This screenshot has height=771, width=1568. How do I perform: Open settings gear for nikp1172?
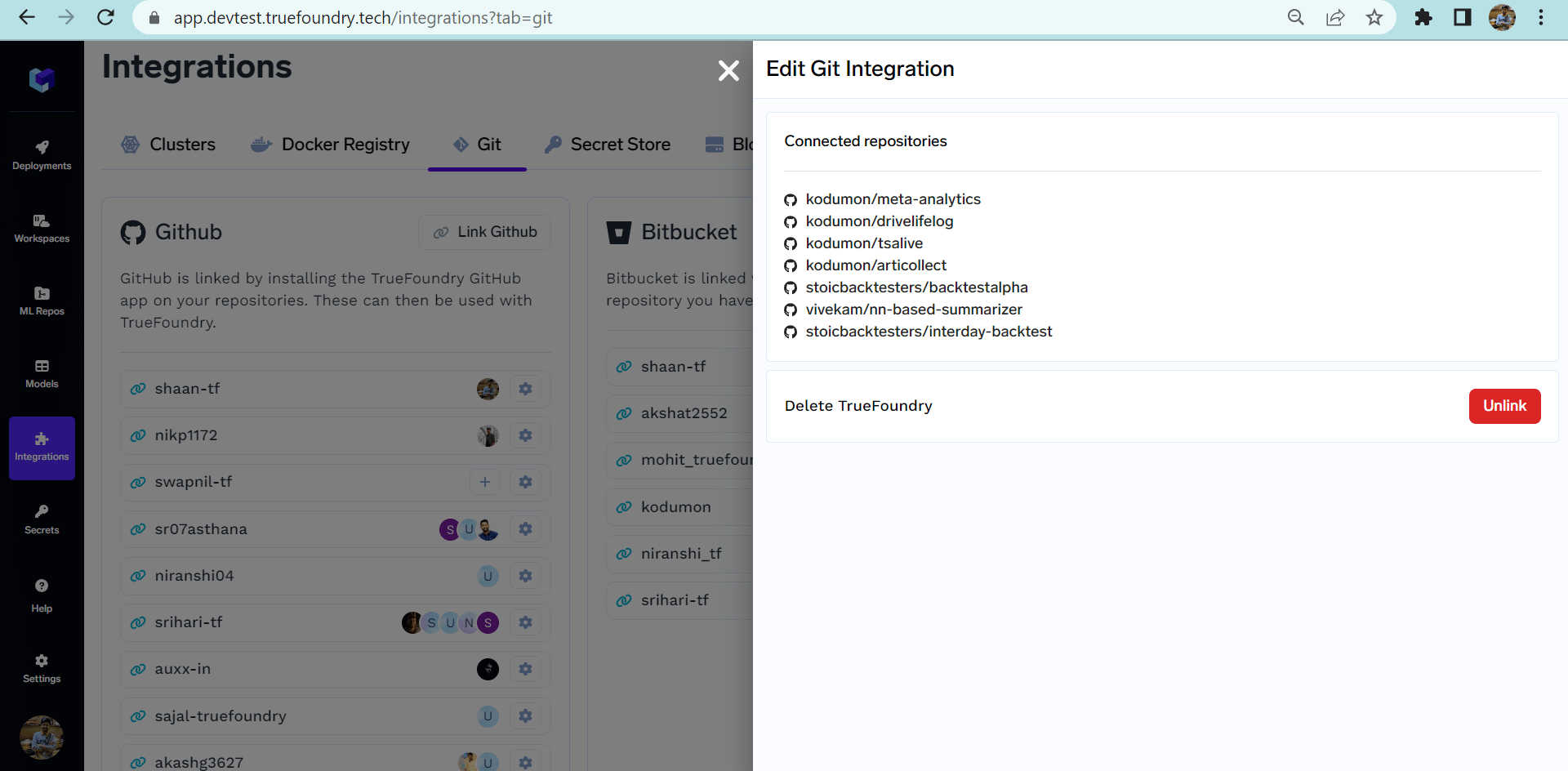pos(525,435)
